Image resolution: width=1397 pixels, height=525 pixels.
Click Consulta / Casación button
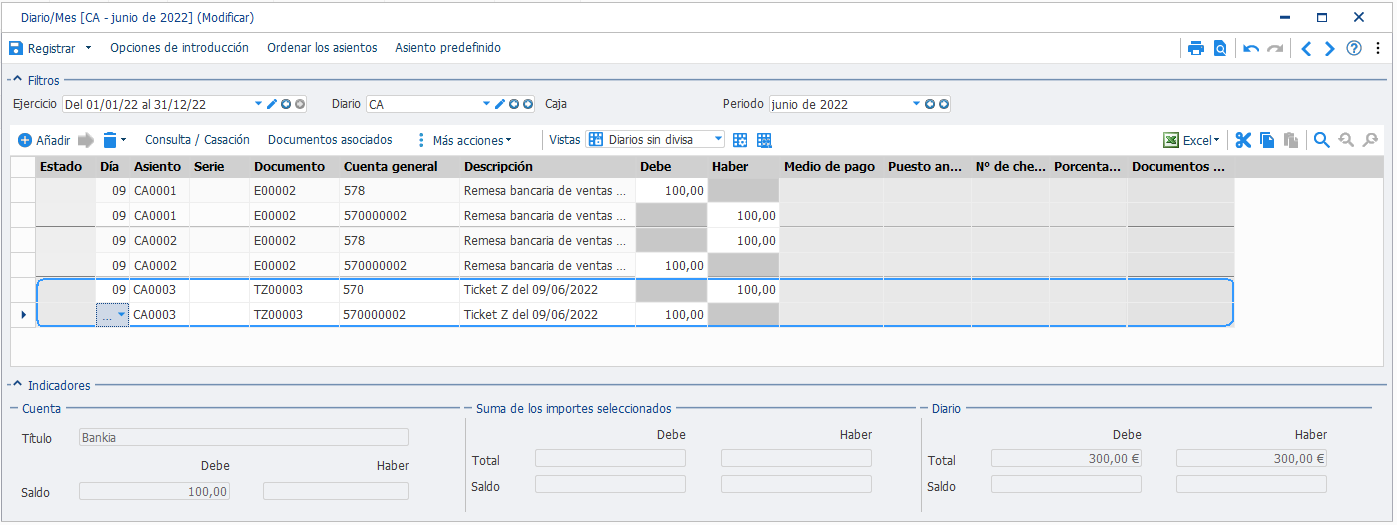pos(197,140)
